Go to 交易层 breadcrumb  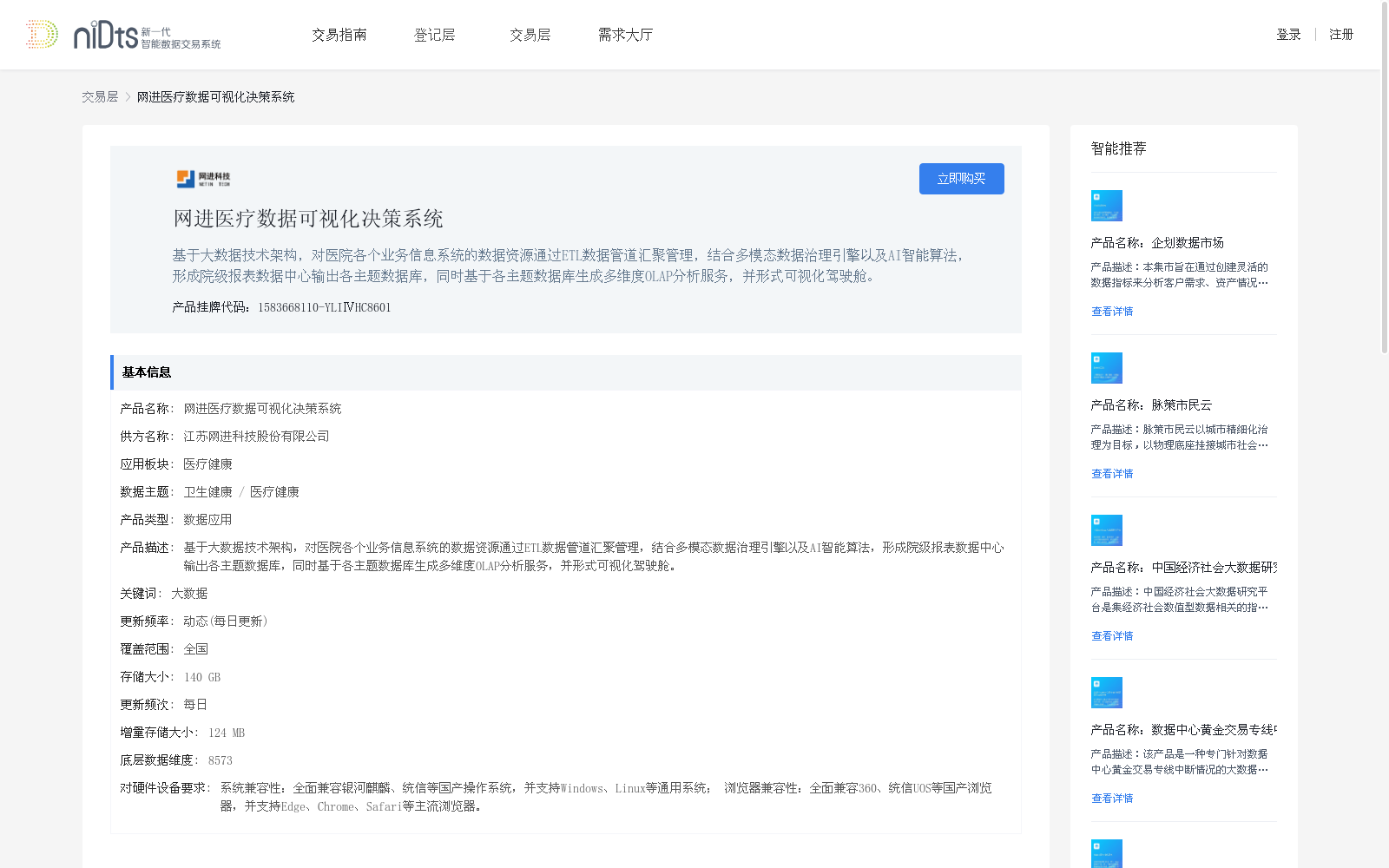[100, 97]
